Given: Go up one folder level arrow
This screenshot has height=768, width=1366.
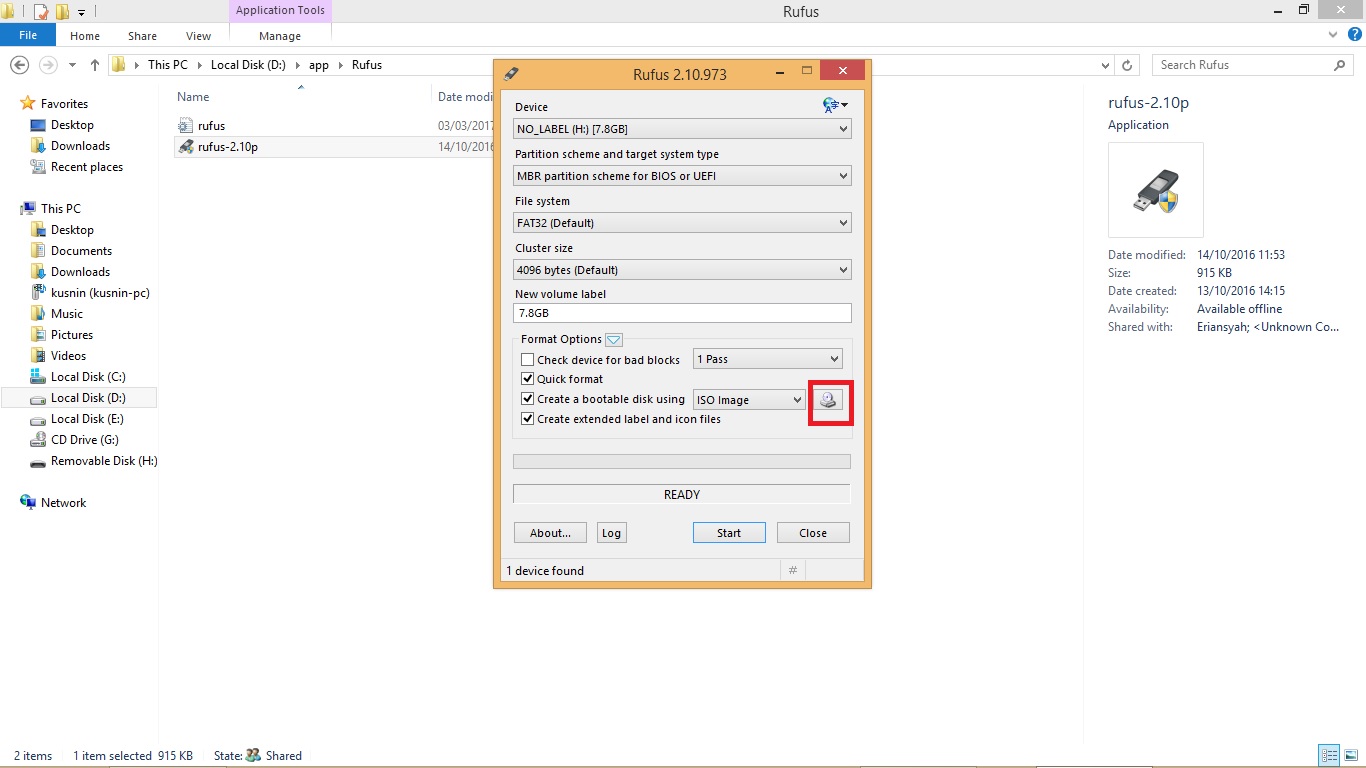Looking at the screenshot, I should click(x=95, y=65).
